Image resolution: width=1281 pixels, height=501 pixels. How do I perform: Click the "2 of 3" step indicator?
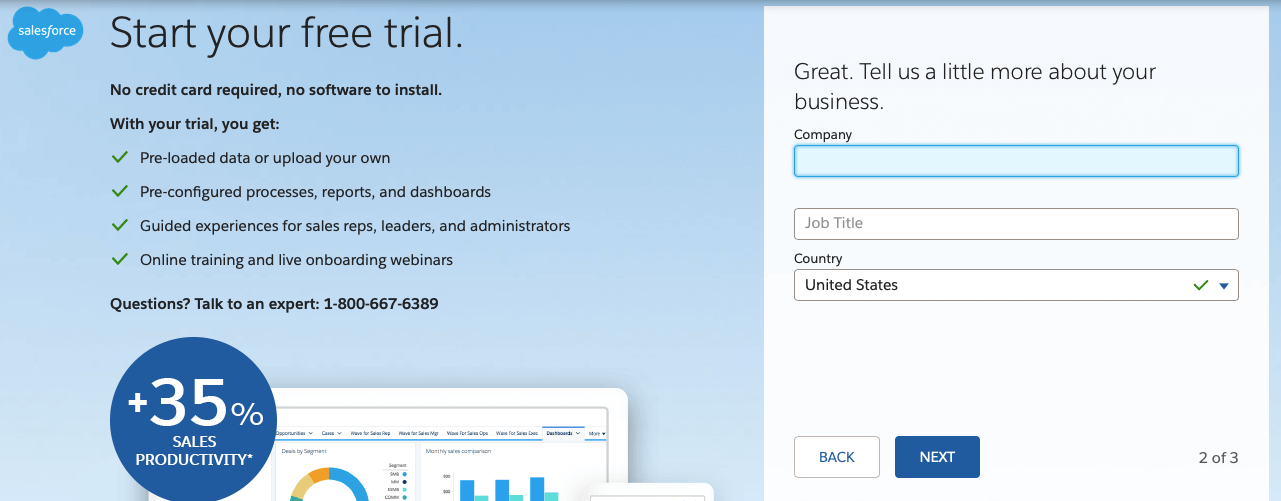point(1218,458)
